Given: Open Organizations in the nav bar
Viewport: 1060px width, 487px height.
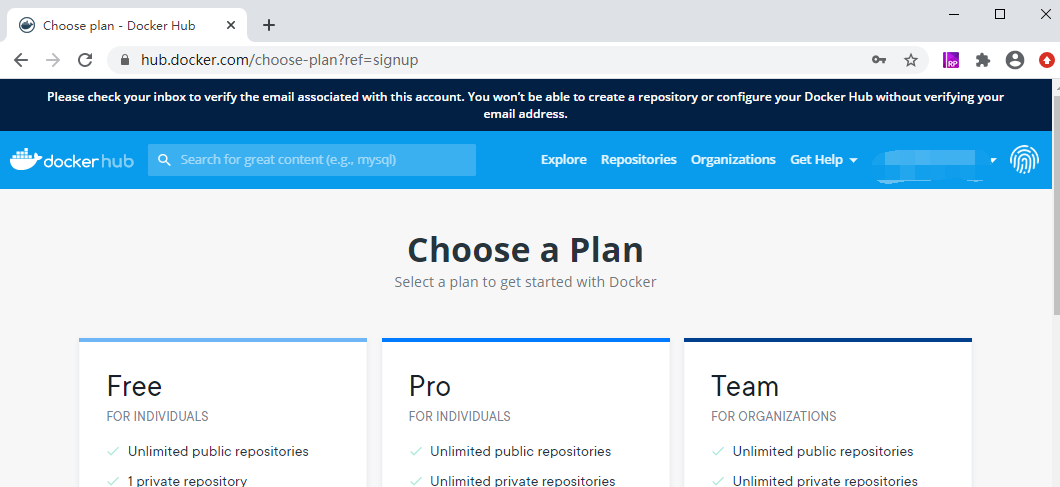Looking at the screenshot, I should 733,160.
